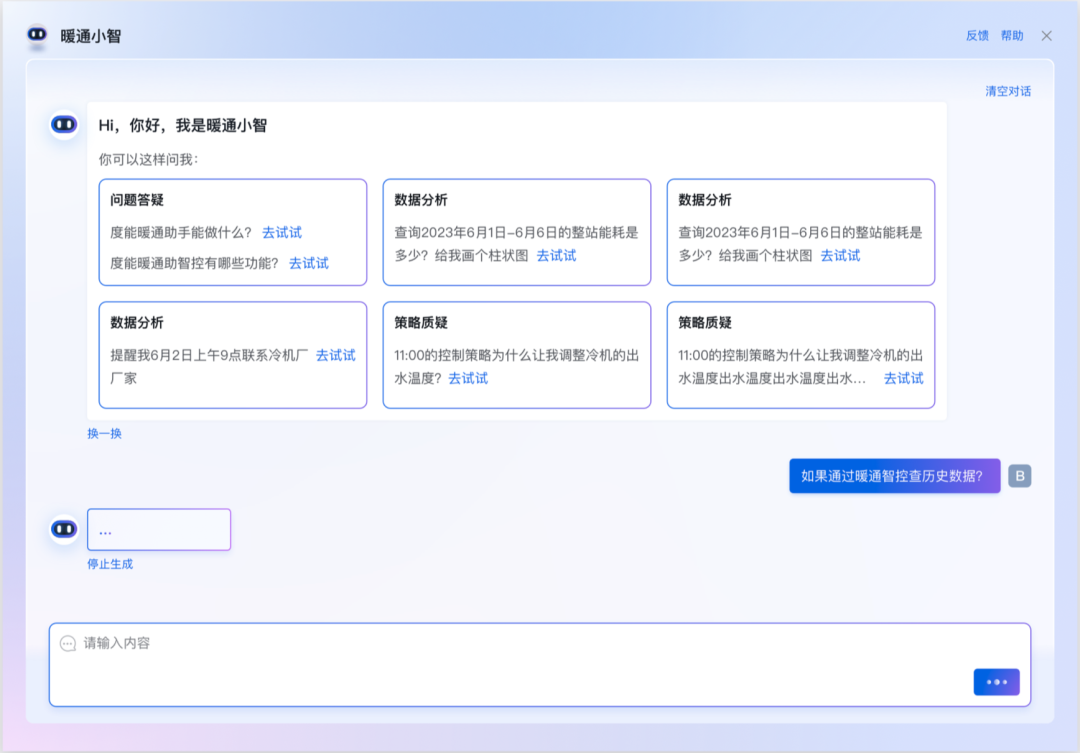
Task: Click 去试试 in the truncated 策略质疑 card
Action: pyautogui.click(x=903, y=378)
